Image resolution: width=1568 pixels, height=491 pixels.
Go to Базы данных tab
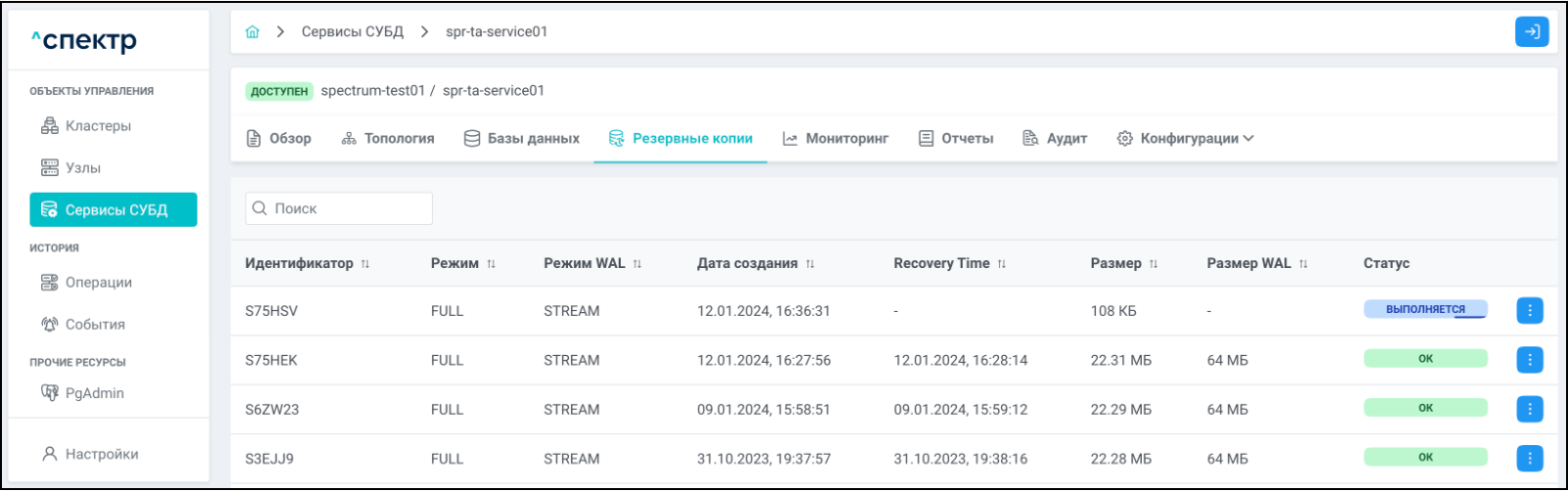pos(521,139)
